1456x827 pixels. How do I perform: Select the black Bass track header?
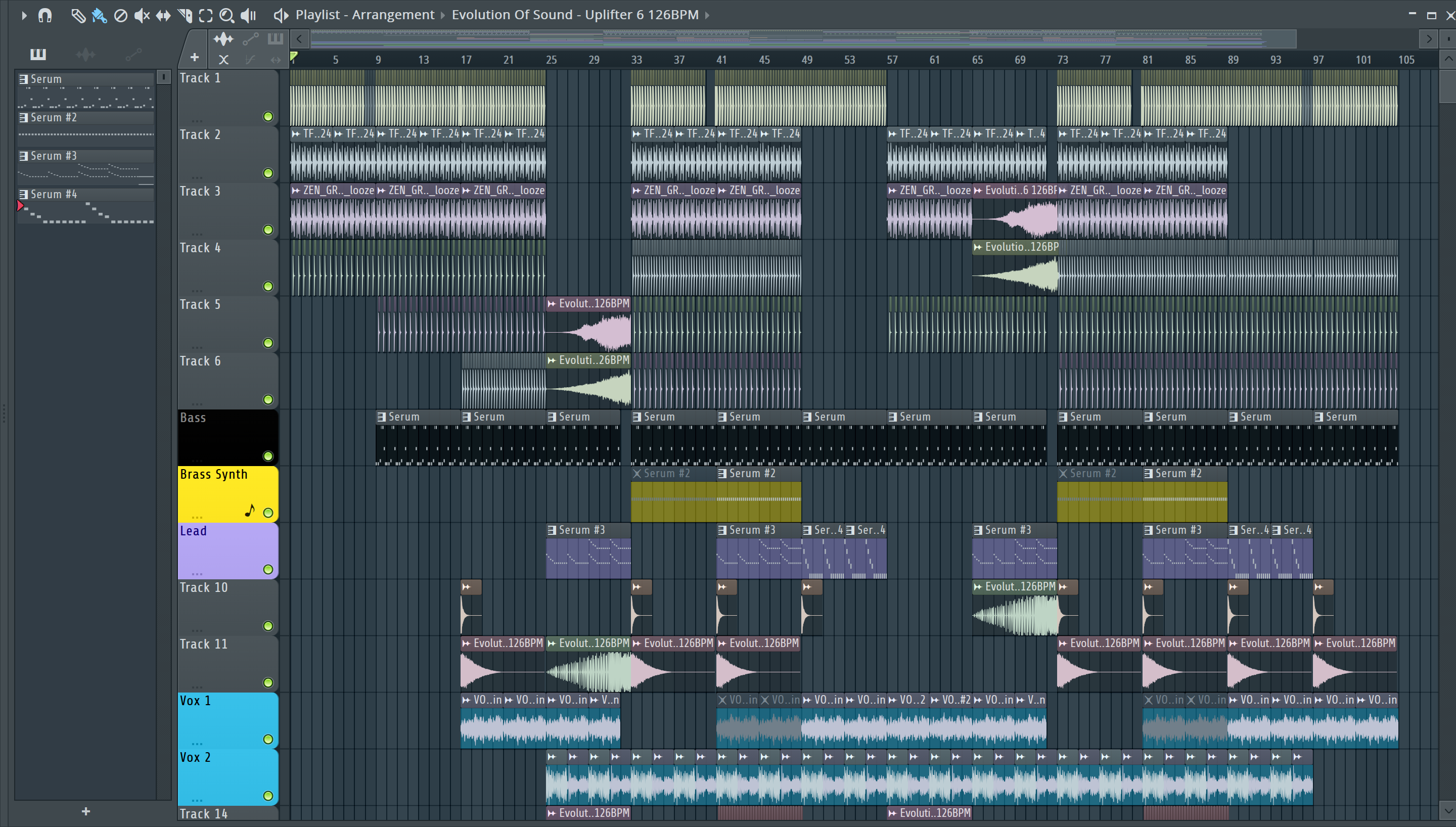(x=227, y=437)
